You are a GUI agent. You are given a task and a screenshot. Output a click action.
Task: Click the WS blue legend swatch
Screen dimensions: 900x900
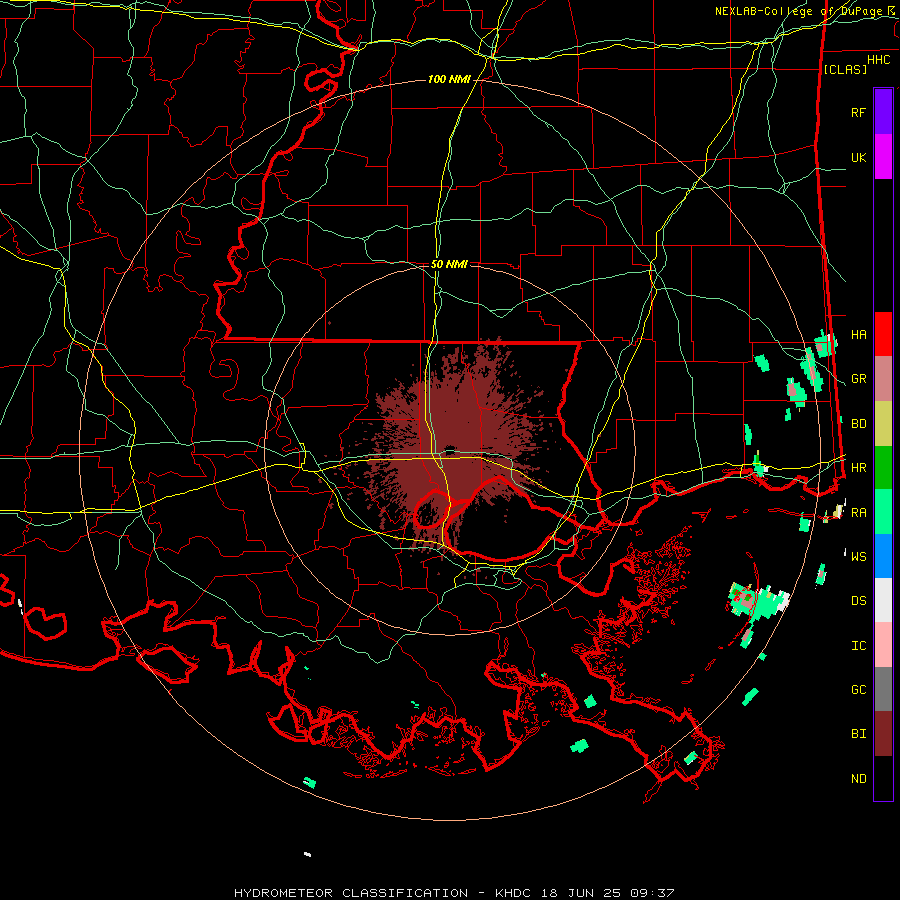click(x=883, y=556)
